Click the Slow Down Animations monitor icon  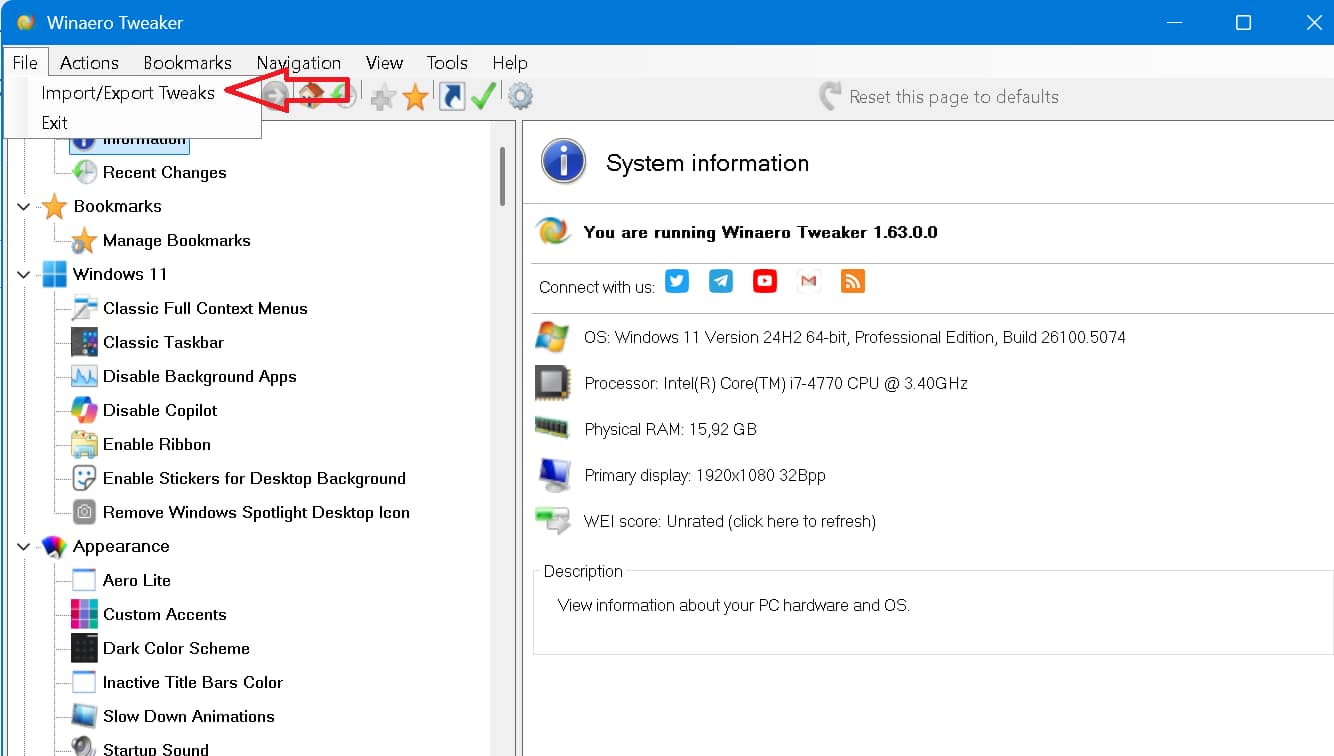point(84,716)
